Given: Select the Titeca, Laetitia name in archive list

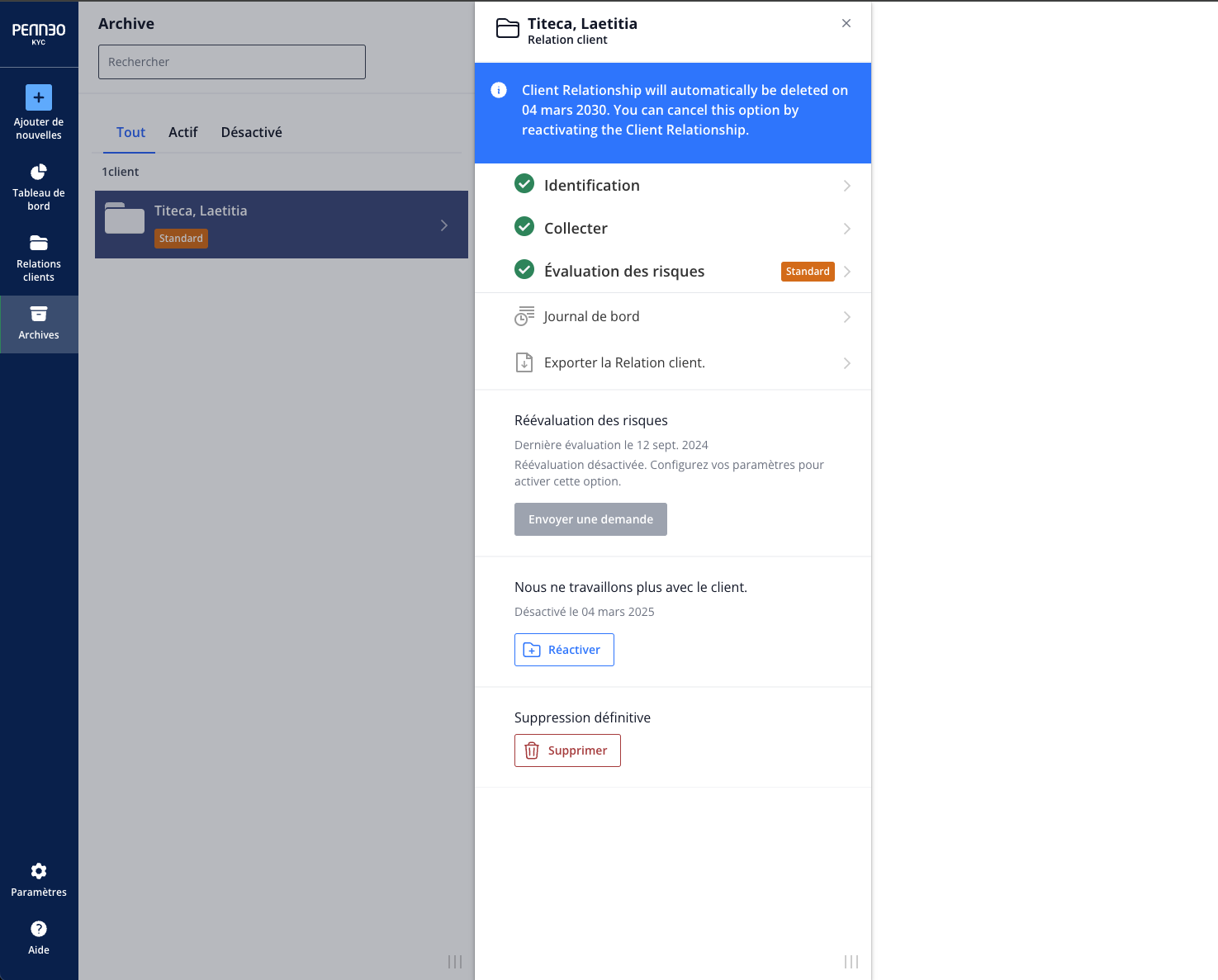Looking at the screenshot, I should pyautogui.click(x=201, y=211).
